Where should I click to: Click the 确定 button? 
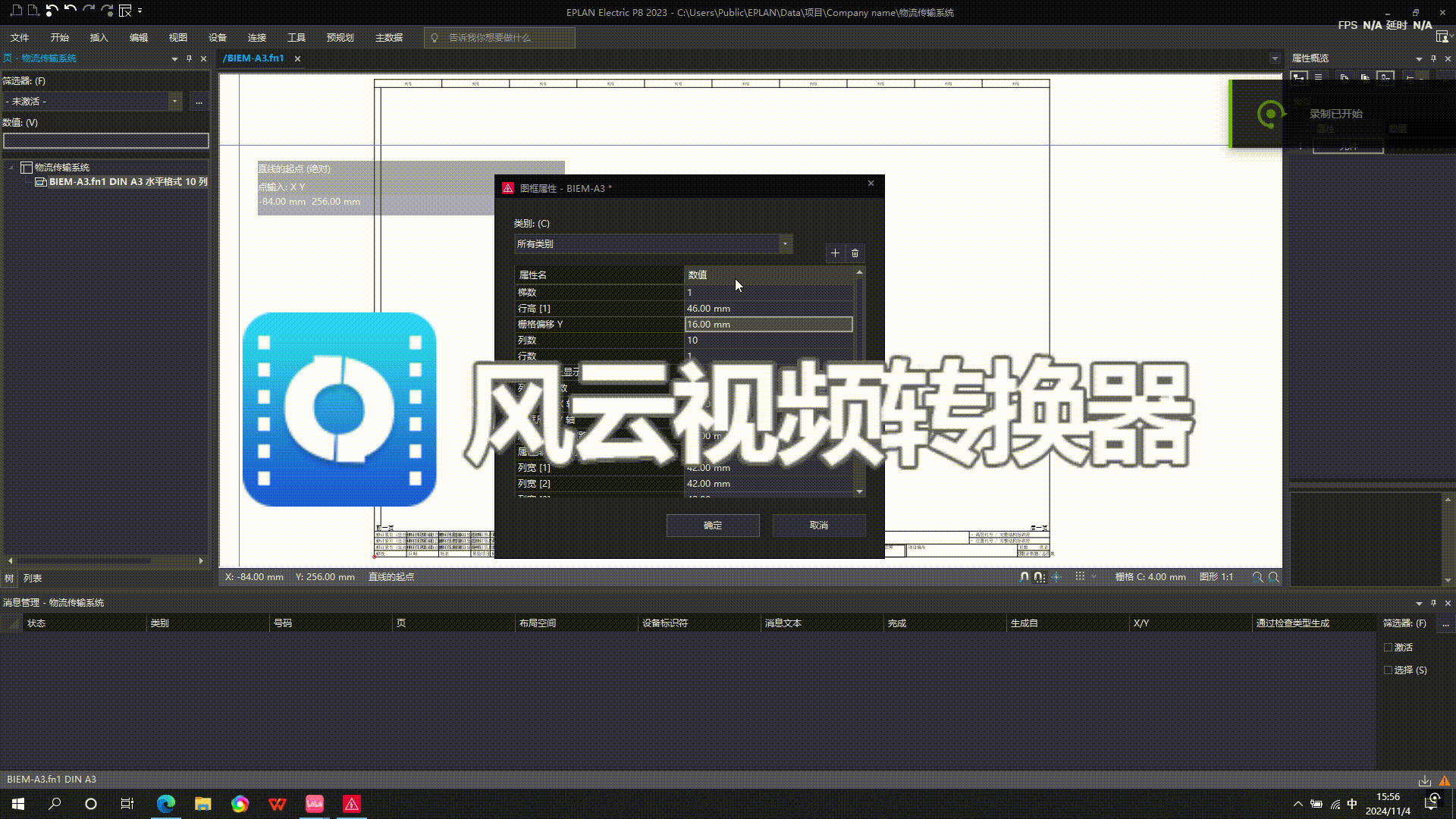coord(712,526)
